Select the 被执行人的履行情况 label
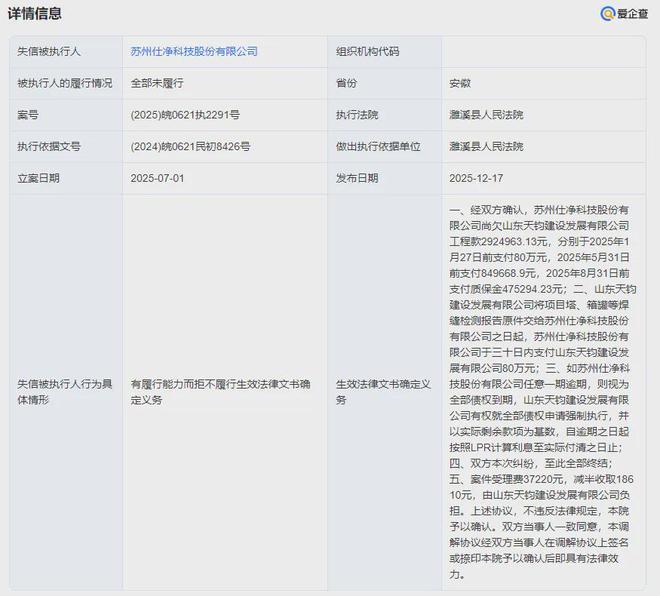The width and height of the screenshot is (660, 596). click(64, 83)
